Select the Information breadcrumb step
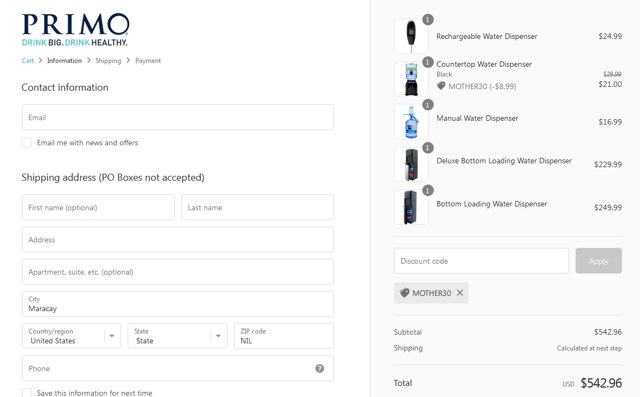 64,60
